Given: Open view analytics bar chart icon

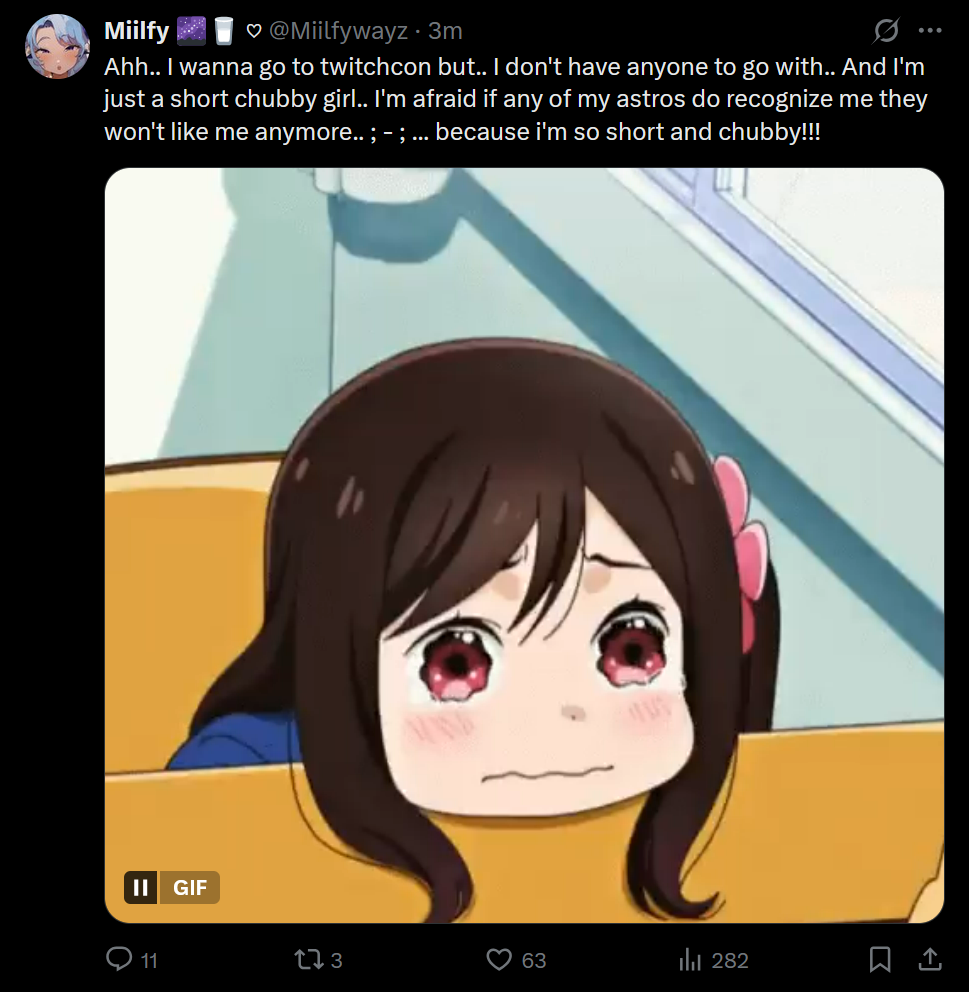Looking at the screenshot, I should click(690, 960).
